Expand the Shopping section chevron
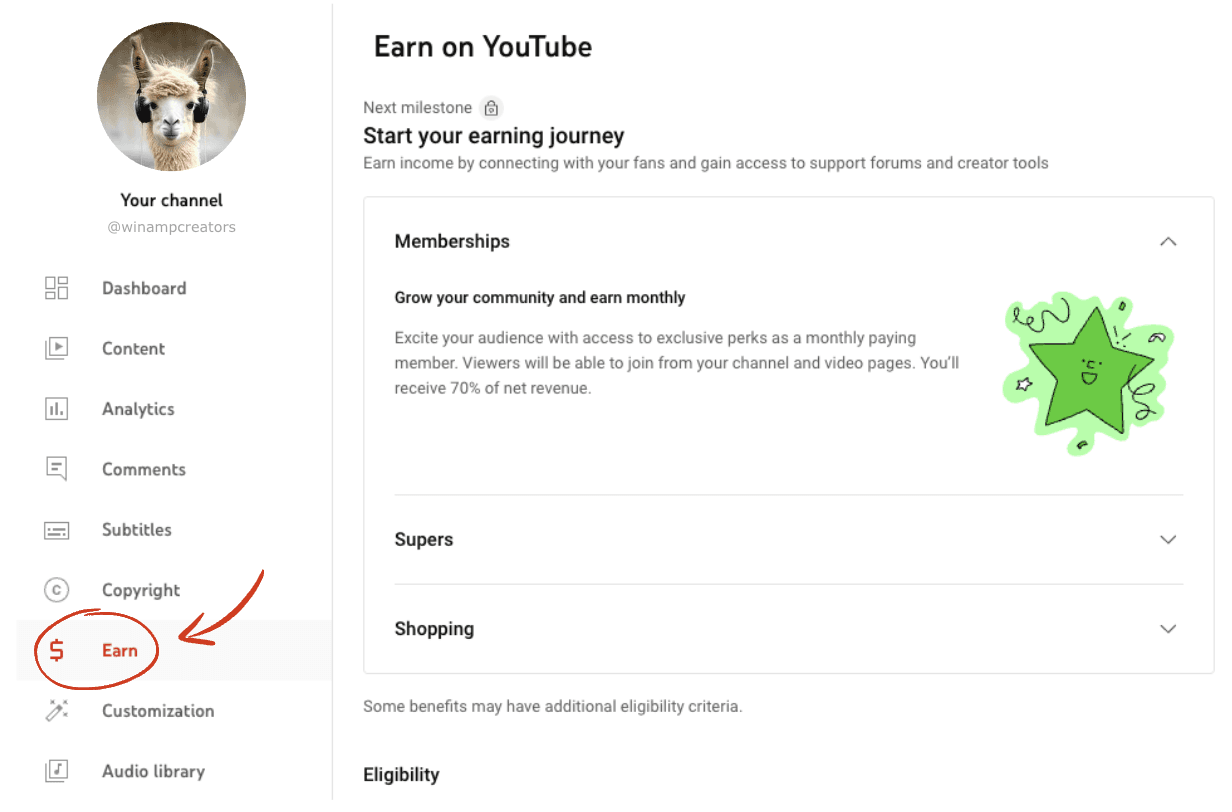 [x=1167, y=629]
